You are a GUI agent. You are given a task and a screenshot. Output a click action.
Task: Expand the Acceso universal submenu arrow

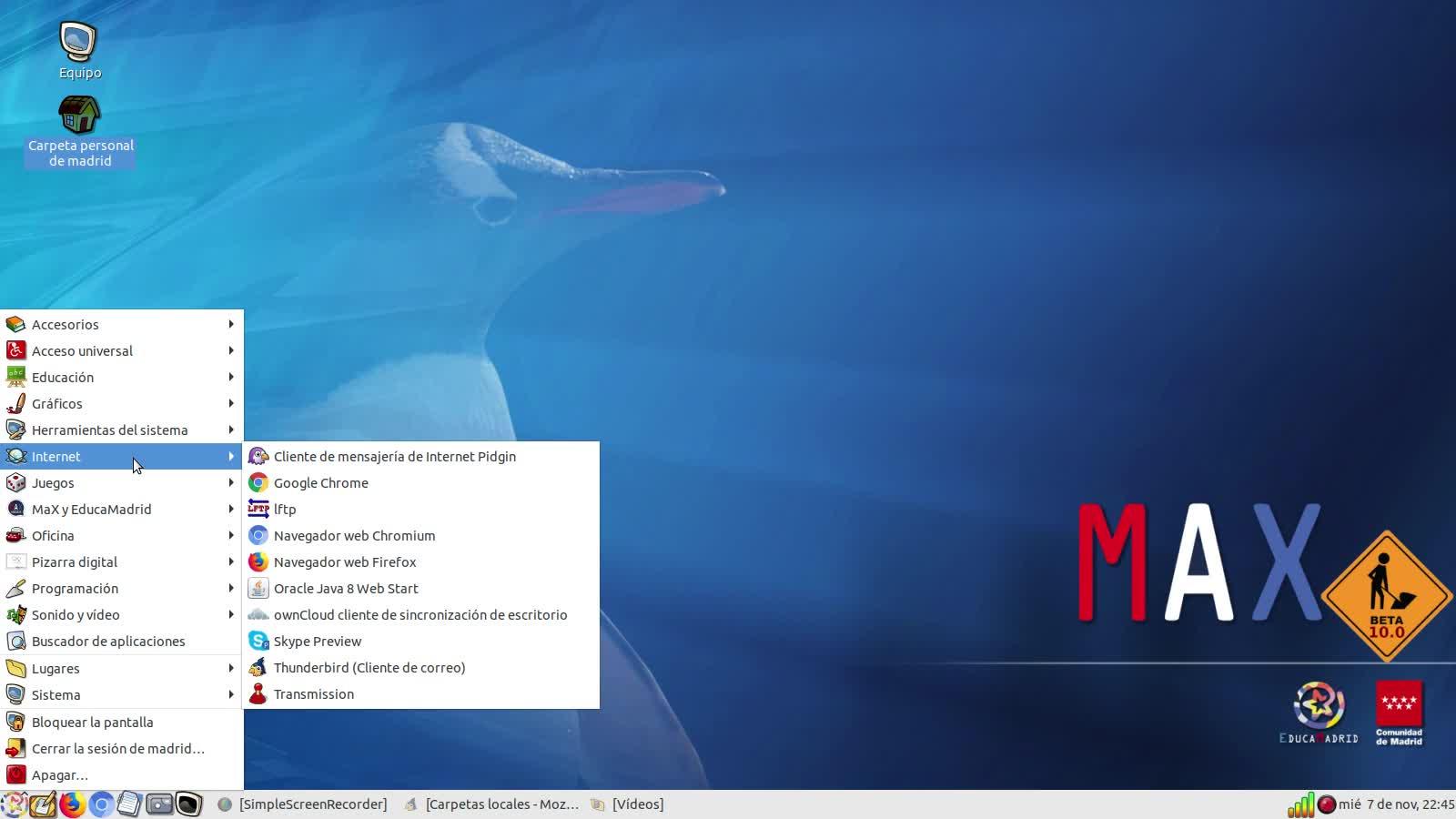(x=231, y=351)
